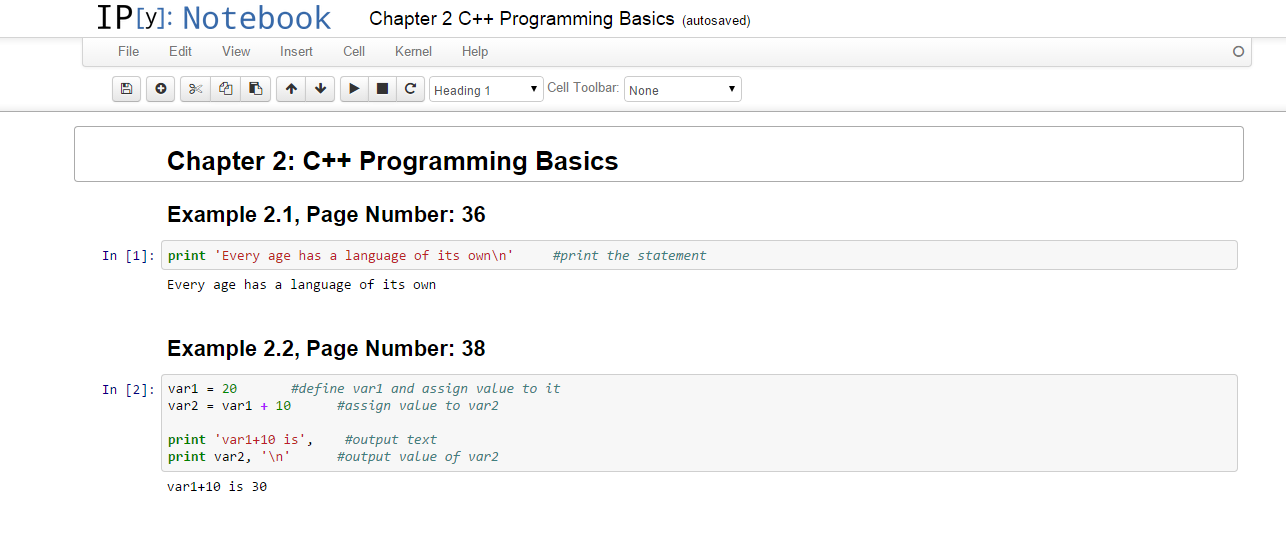Select the code cell In [2] with var1
Screen dimensions: 1286x537
pos(699,423)
